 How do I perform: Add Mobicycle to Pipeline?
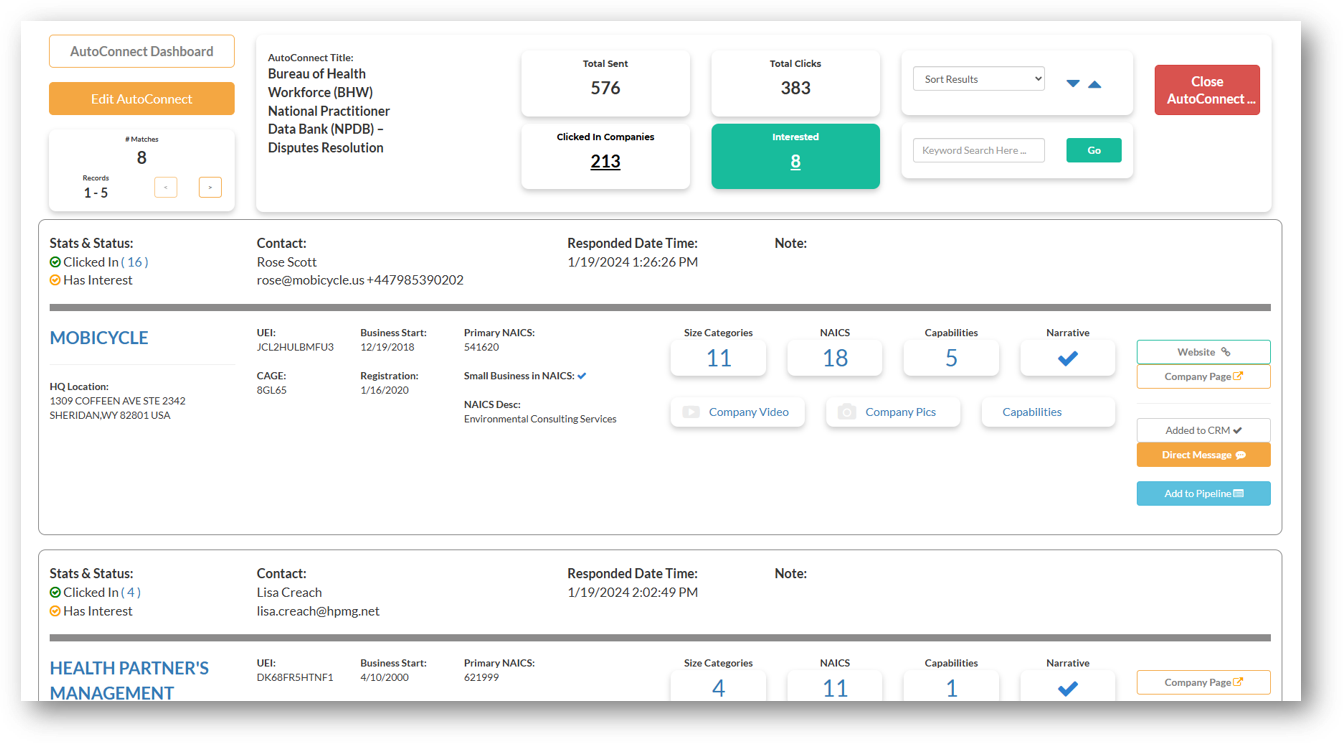1203,494
